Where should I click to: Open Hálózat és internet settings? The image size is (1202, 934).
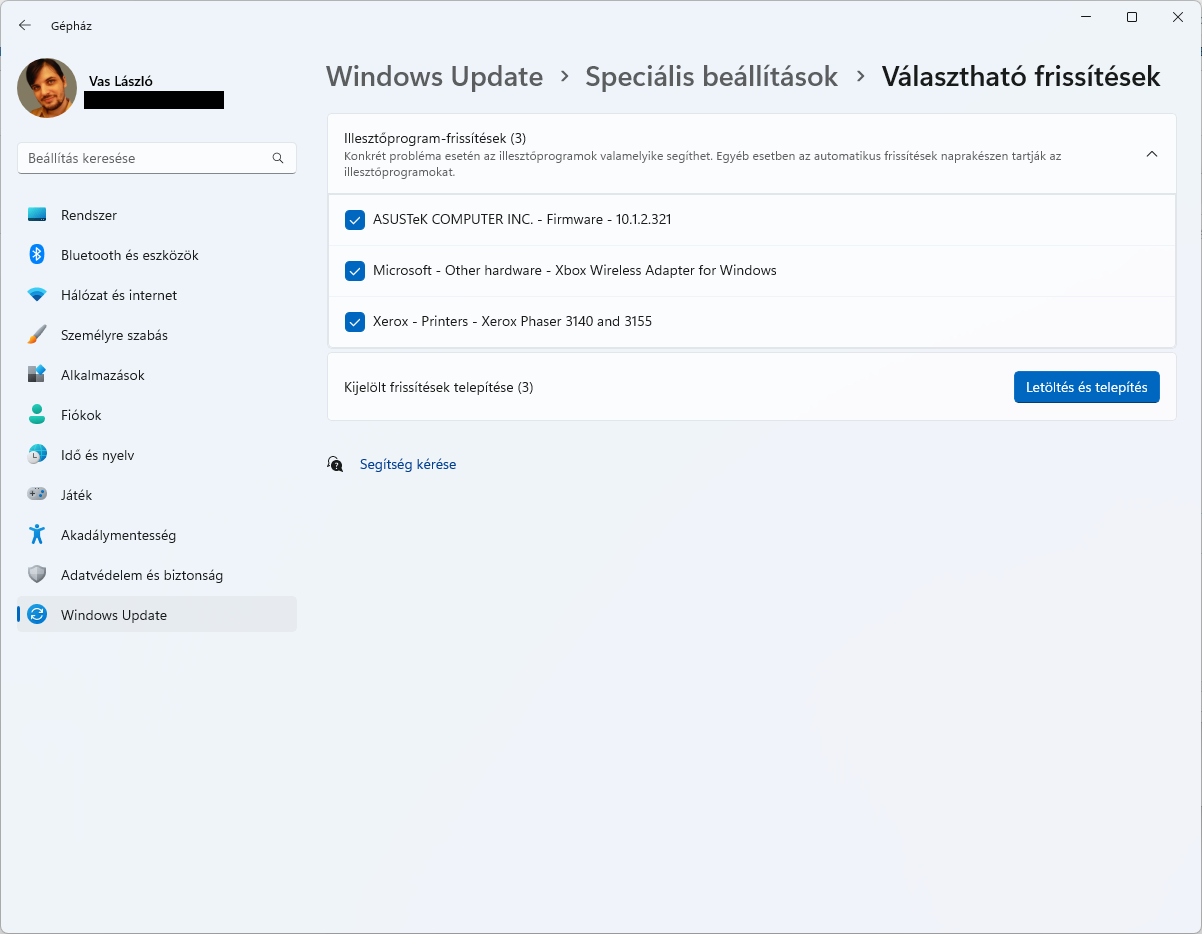(x=157, y=295)
